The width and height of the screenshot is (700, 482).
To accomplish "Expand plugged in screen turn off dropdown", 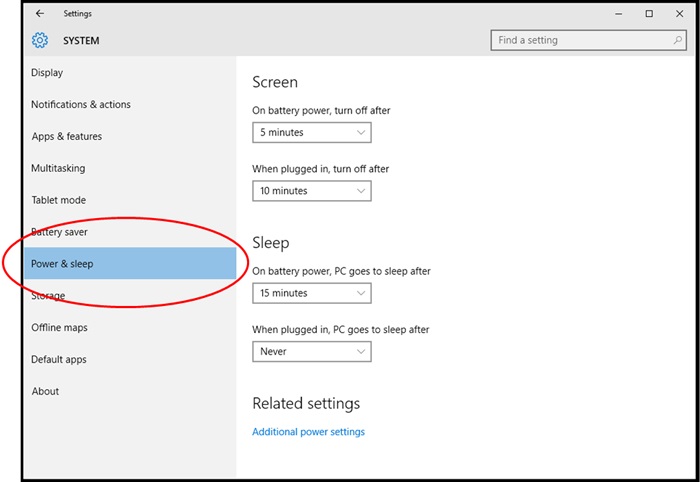I will point(311,191).
